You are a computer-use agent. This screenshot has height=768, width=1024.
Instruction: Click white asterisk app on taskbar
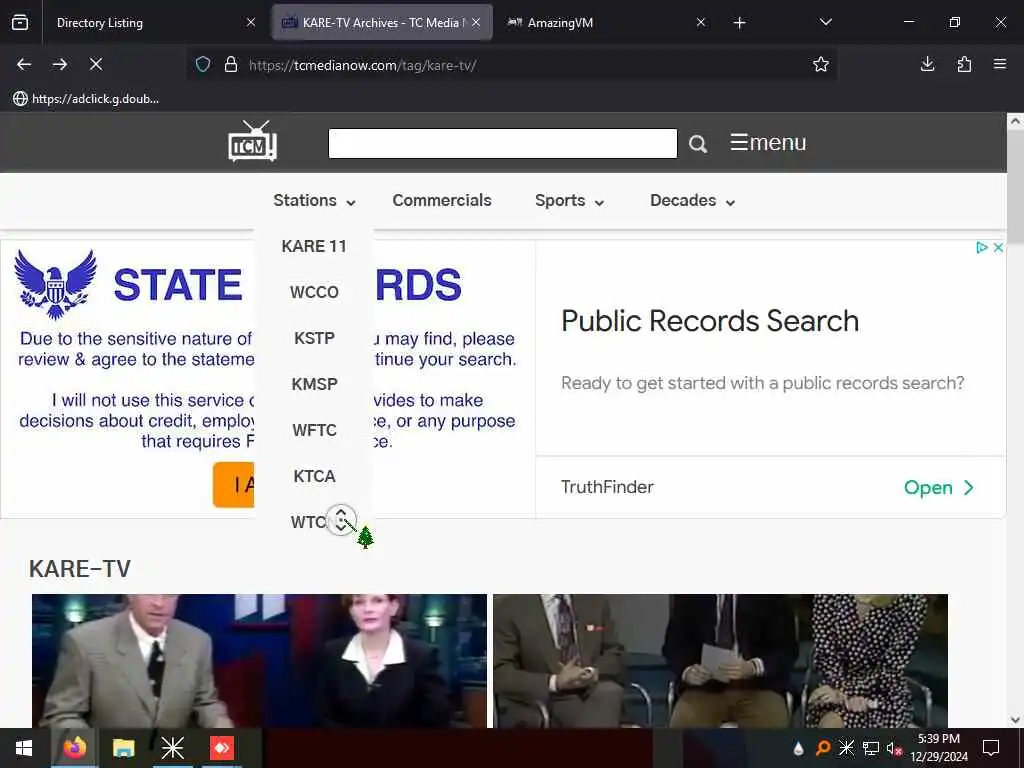pyautogui.click(x=172, y=748)
